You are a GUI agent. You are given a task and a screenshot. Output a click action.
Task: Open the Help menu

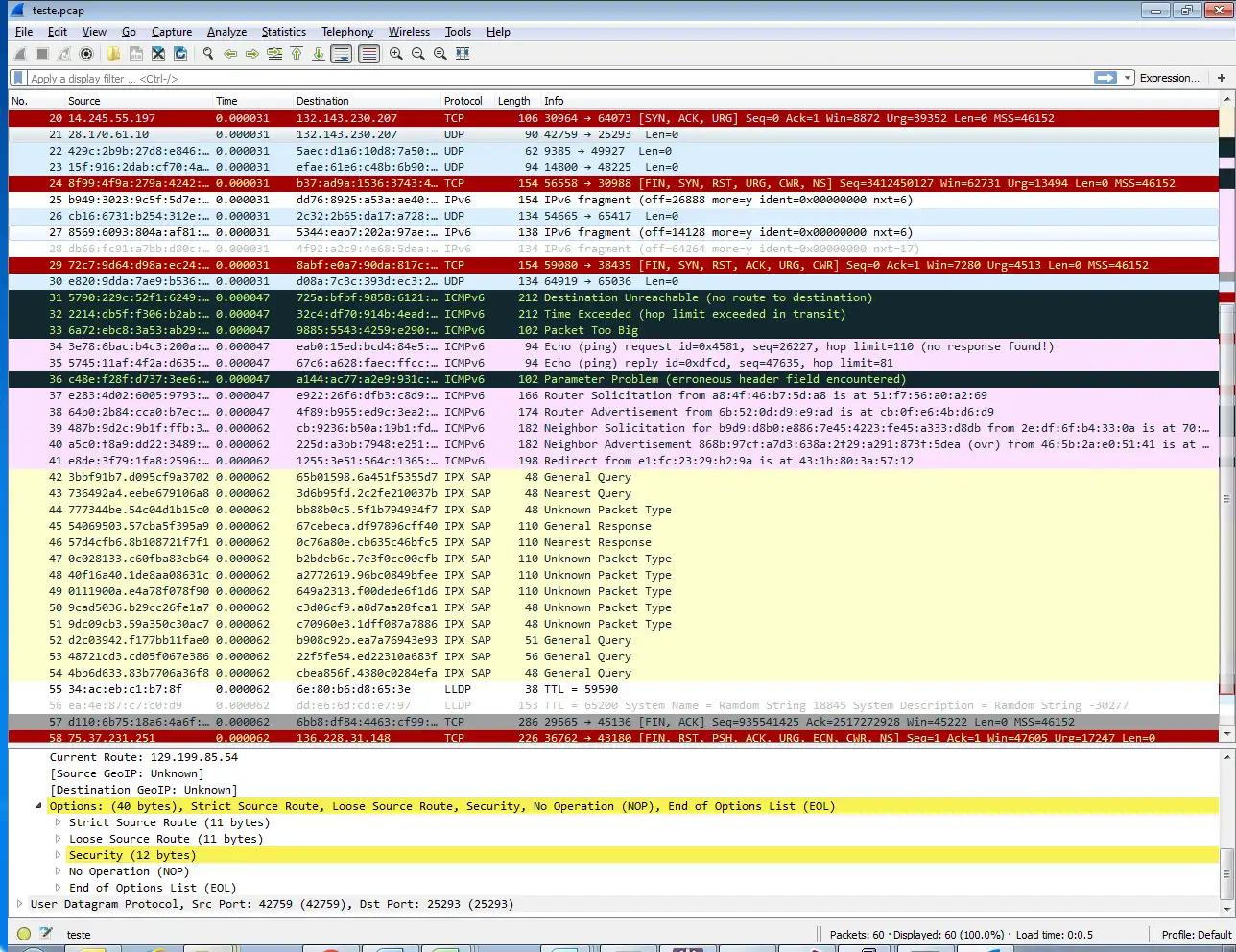[498, 32]
